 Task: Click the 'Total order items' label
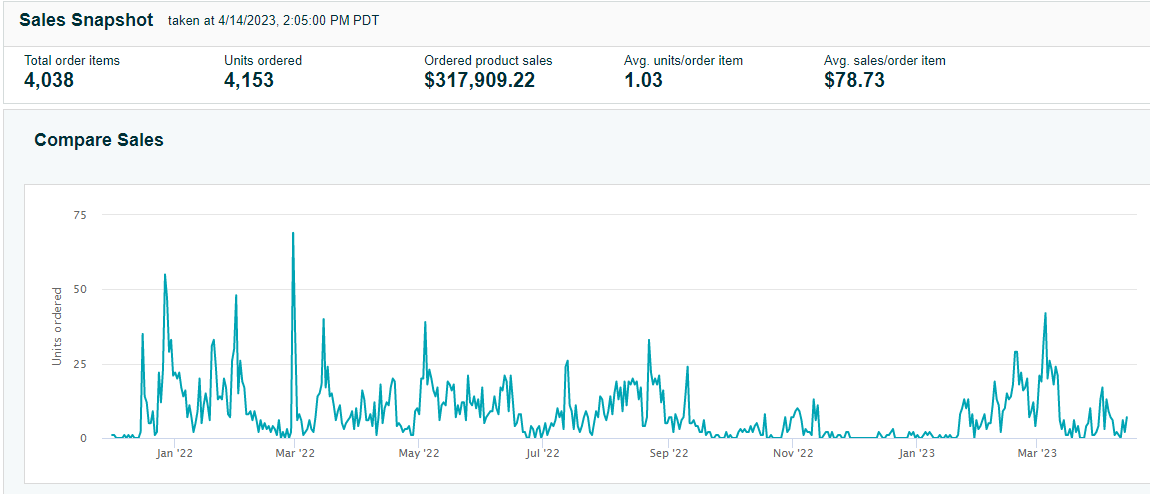tap(72, 61)
